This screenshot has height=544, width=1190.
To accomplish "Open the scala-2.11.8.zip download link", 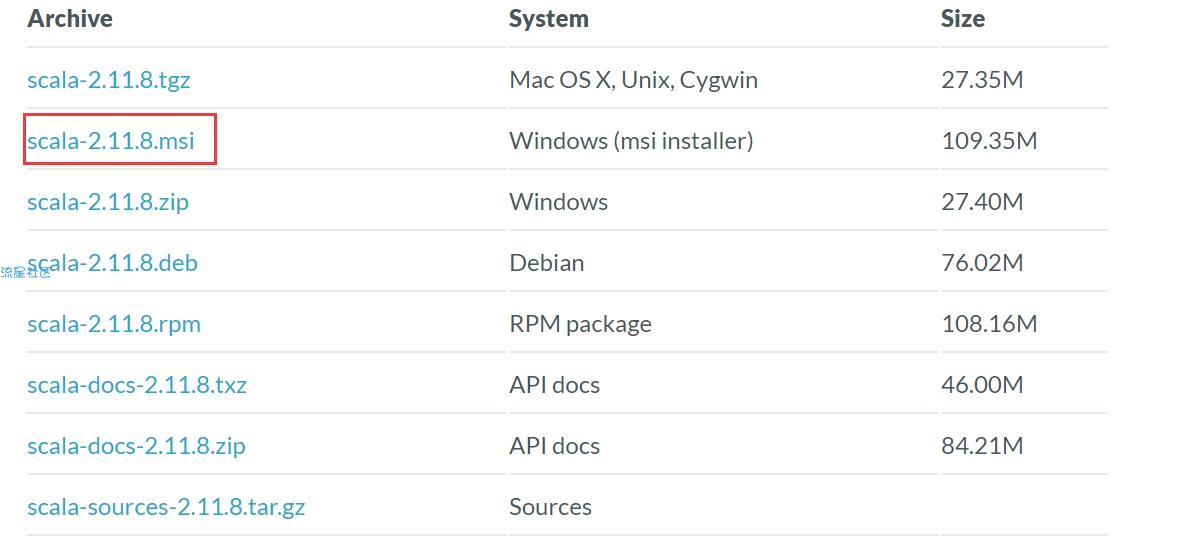I will (x=108, y=202).
